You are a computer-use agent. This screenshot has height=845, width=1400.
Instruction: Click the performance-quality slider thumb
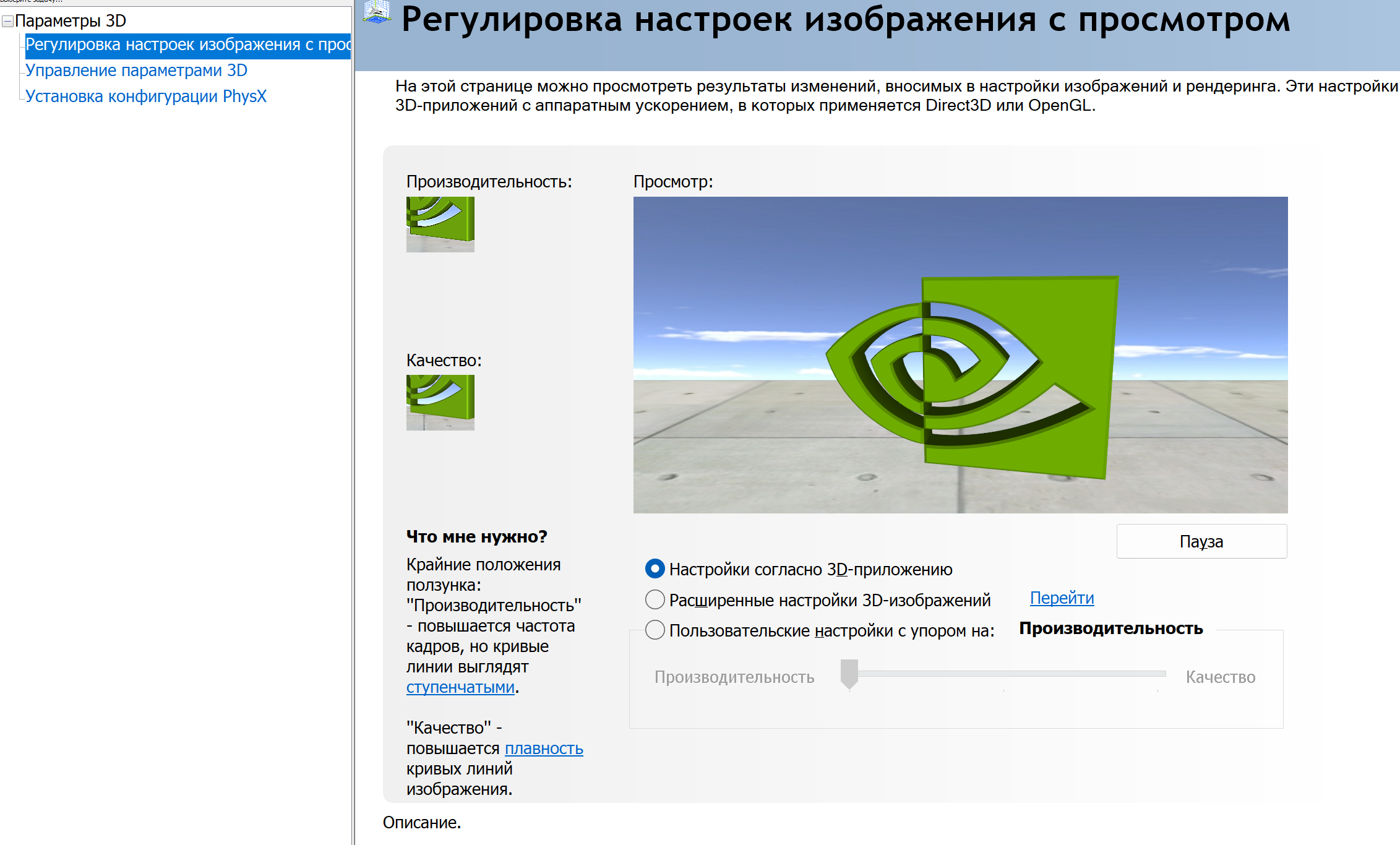[849, 674]
